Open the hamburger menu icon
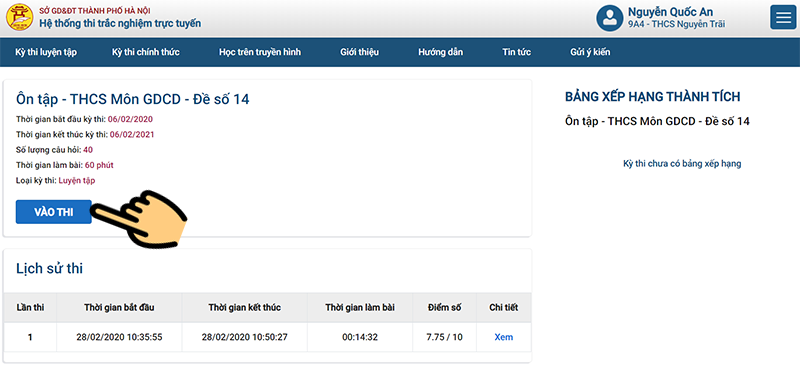 pyautogui.click(x=783, y=17)
